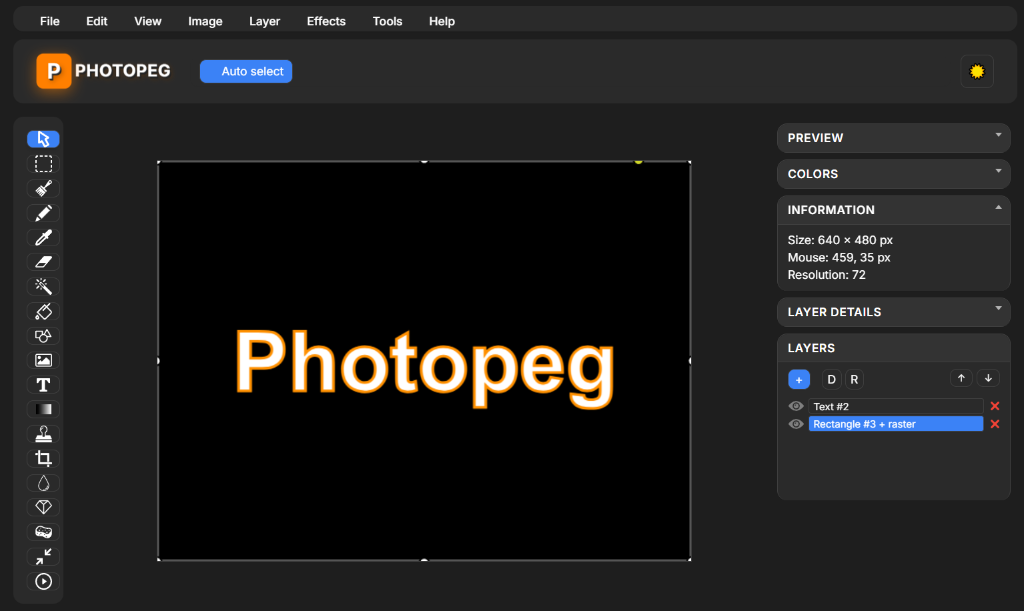Pick the Eyedropper tool
The height and width of the screenshot is (611, 1024).
pyautogui.click(x=43, y=237)
